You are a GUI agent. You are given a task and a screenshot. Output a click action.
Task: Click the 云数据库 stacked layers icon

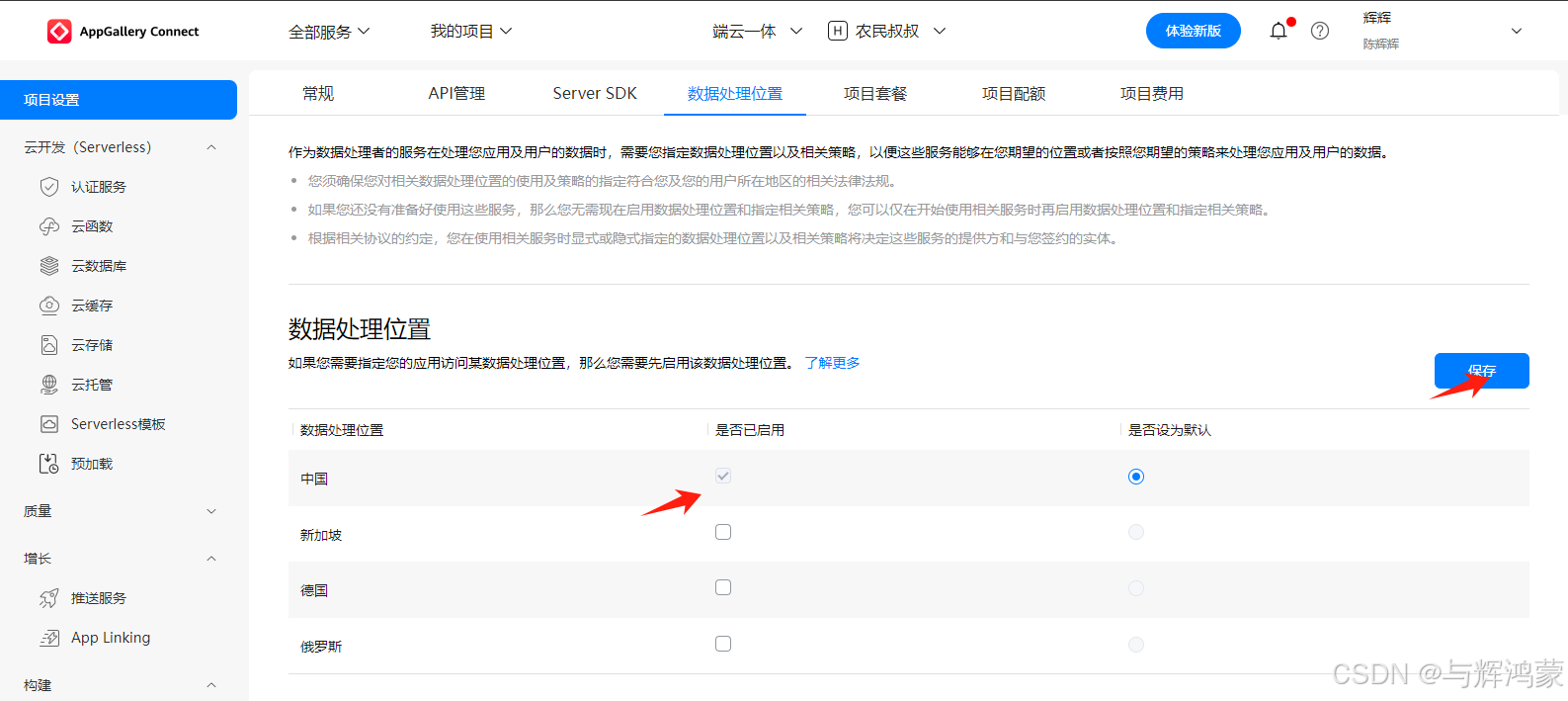coord(49,266)
